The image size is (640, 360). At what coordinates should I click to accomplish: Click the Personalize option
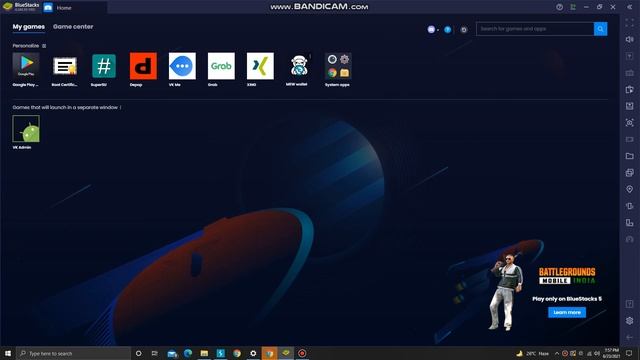(26, 46)
